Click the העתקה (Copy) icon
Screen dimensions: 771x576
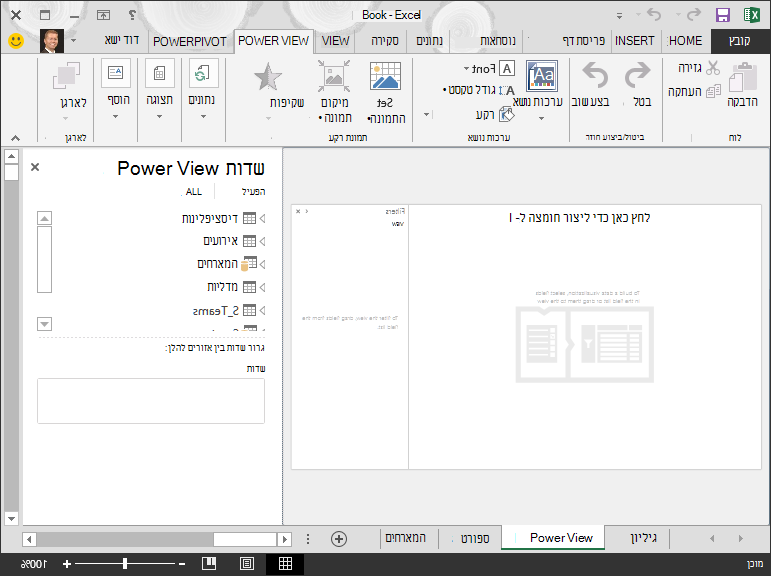click(713, 91)
